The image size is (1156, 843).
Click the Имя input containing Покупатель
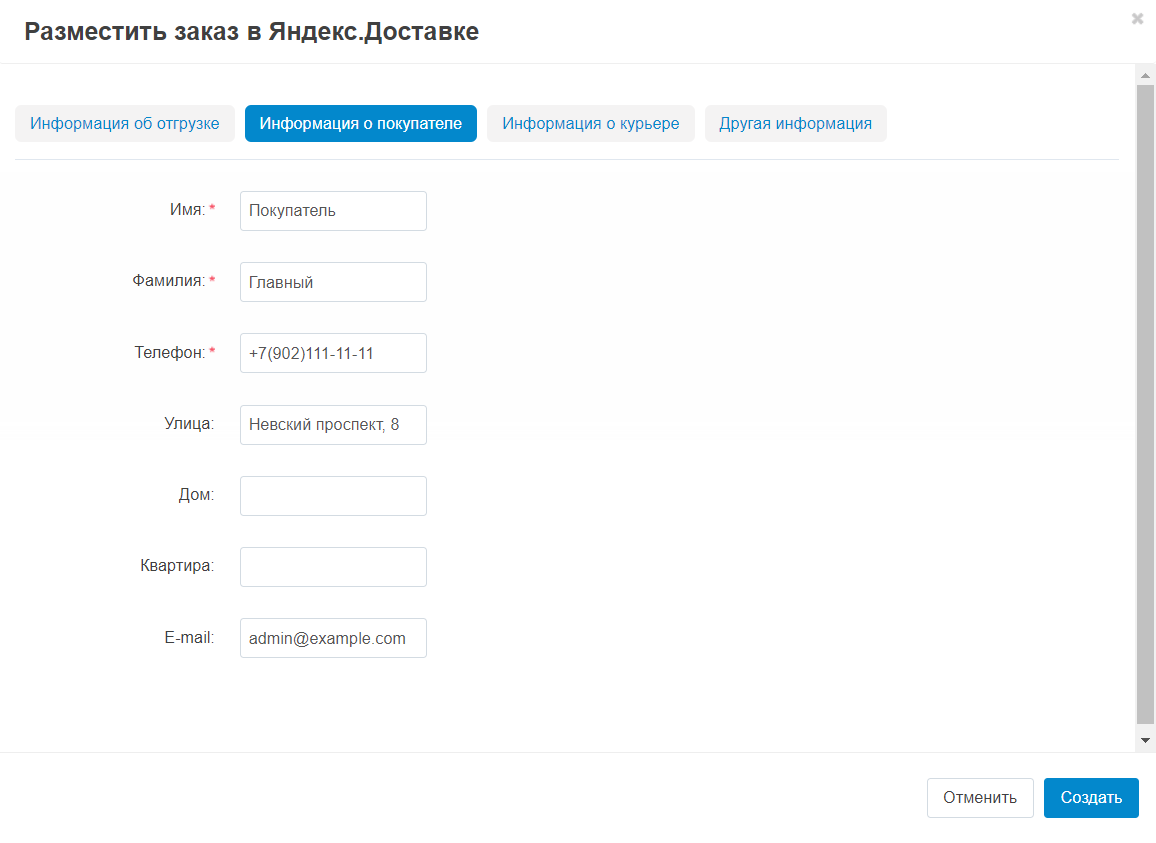pyautogui.click(x=333, y=211)
